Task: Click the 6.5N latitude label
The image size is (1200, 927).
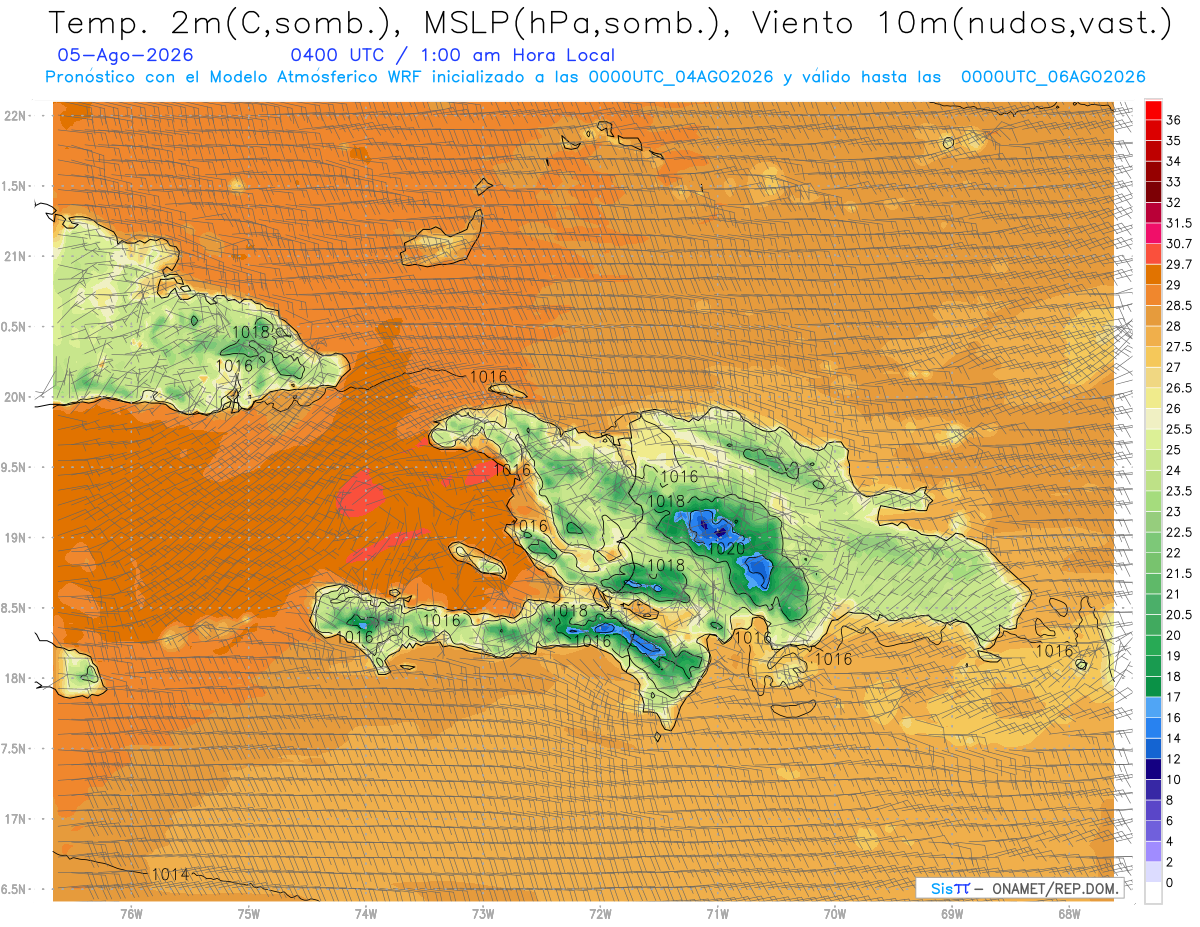Action: (x=15, y=889)
